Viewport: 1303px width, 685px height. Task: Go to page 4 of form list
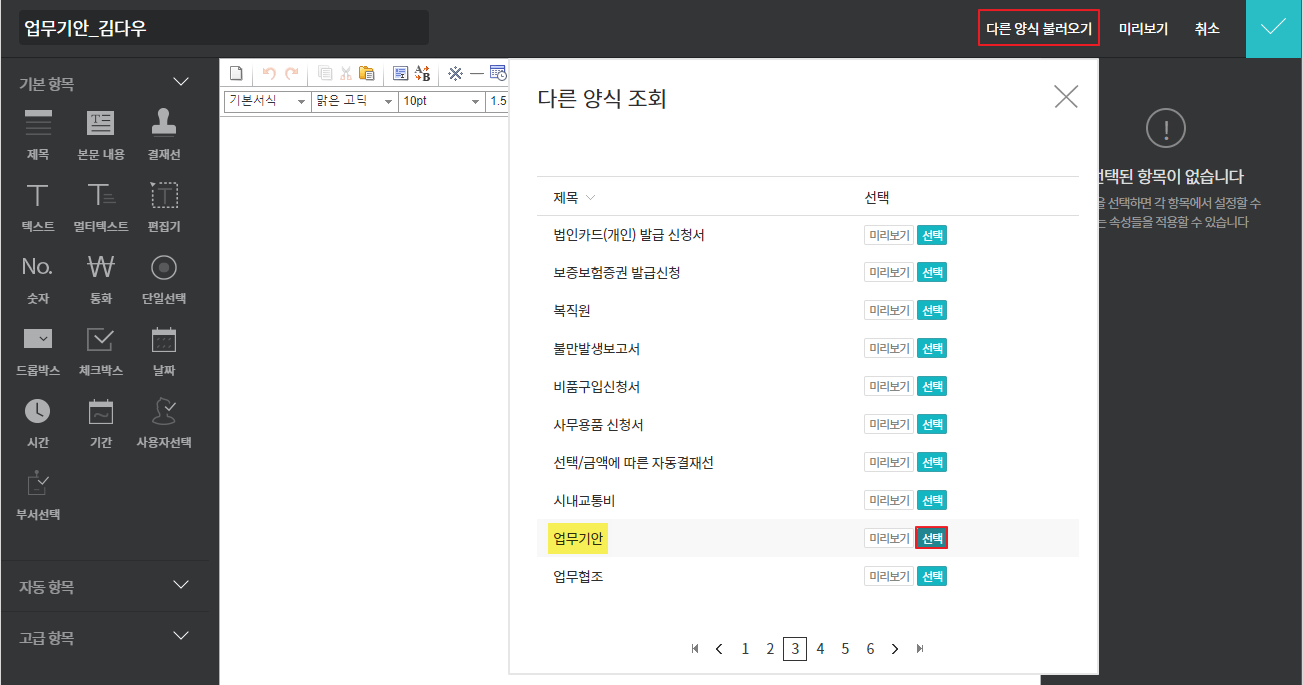pos(820,649)
